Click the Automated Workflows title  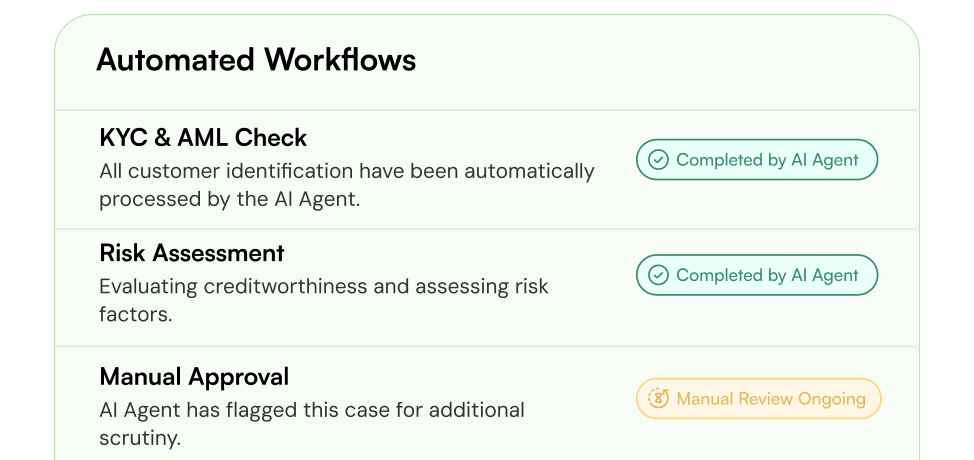pyautogui.click(x=256, y=60)
